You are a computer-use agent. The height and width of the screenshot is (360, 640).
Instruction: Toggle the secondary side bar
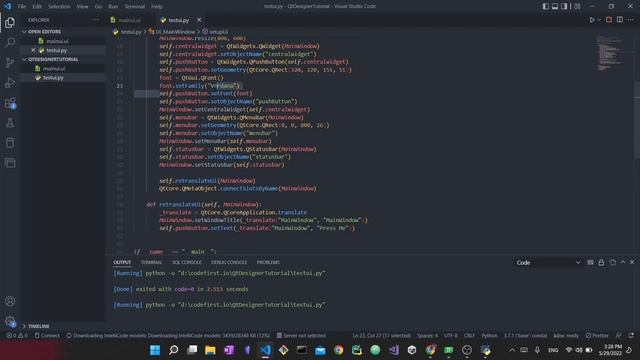tap(564, 6)
